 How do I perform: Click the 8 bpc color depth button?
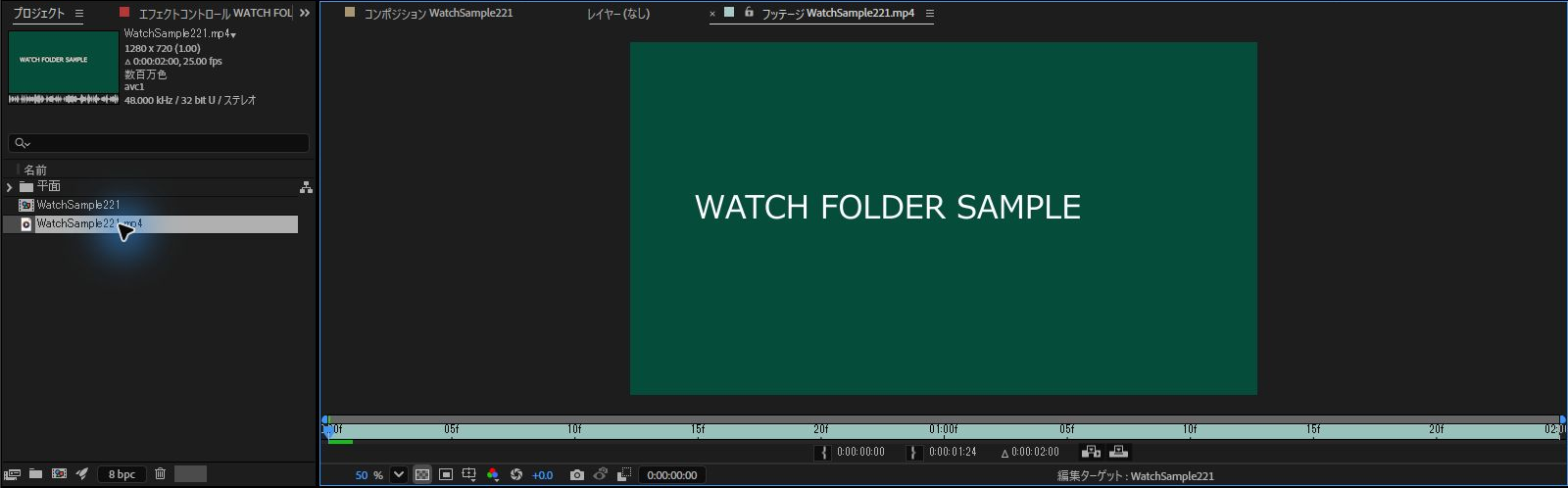tap(122, 474)
